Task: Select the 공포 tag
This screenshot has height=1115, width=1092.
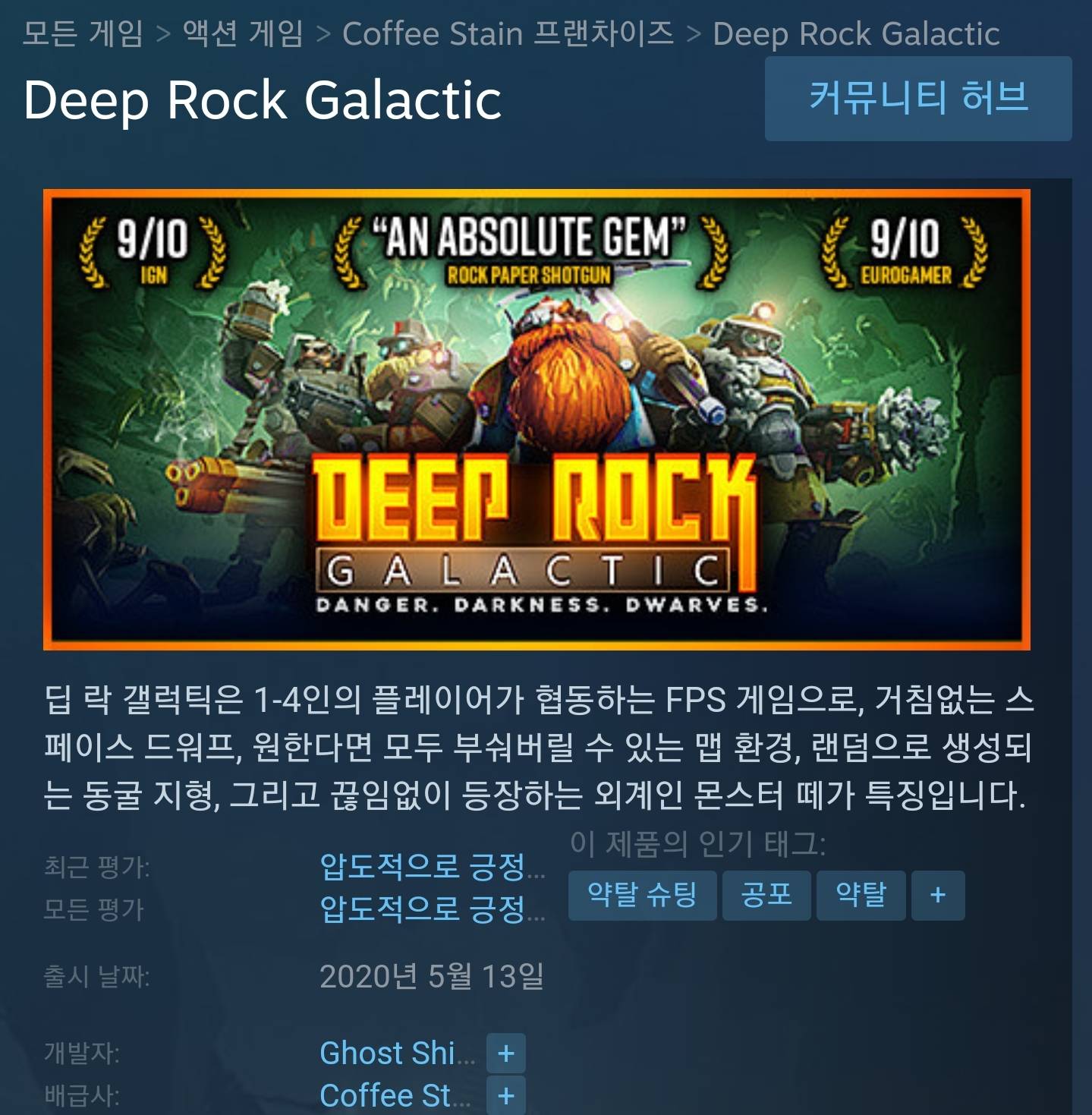Action: tap(766, 896)
